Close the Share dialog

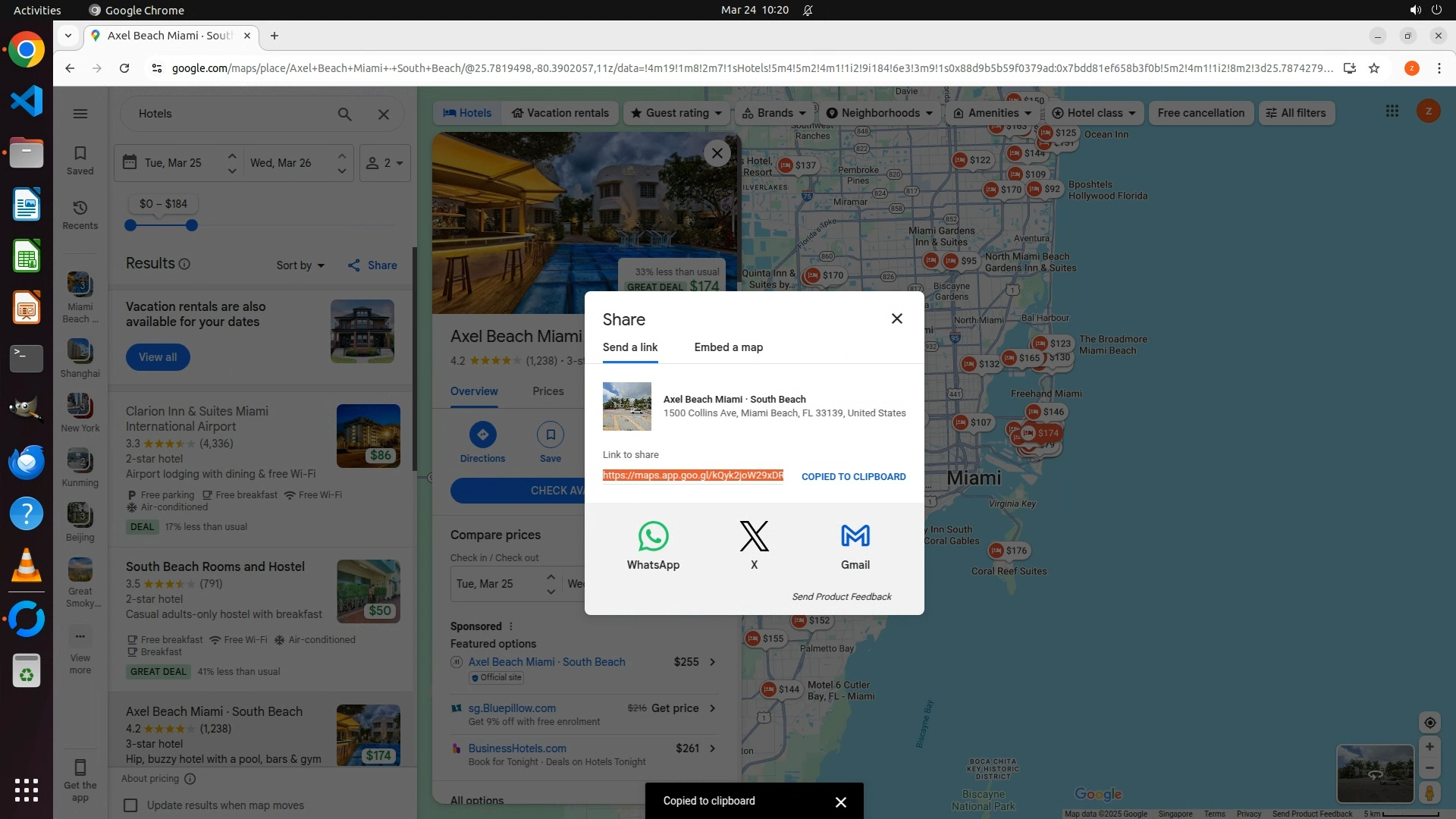(896, 318)
